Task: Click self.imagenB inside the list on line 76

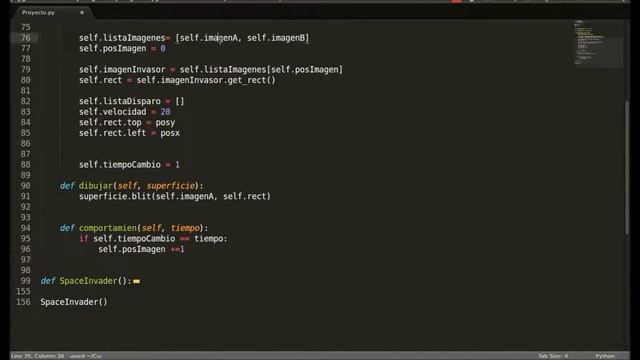Action: (x=276, y=38)
